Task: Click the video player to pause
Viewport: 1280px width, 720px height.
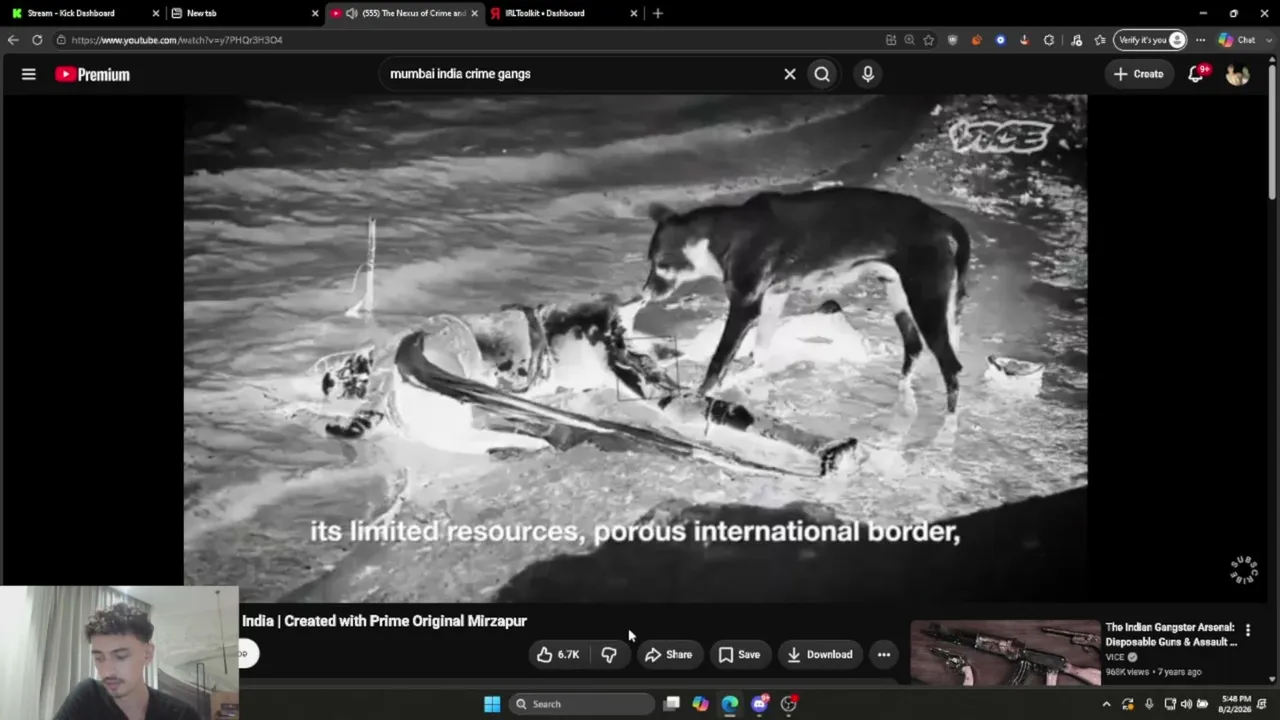Action: [635, 348]
